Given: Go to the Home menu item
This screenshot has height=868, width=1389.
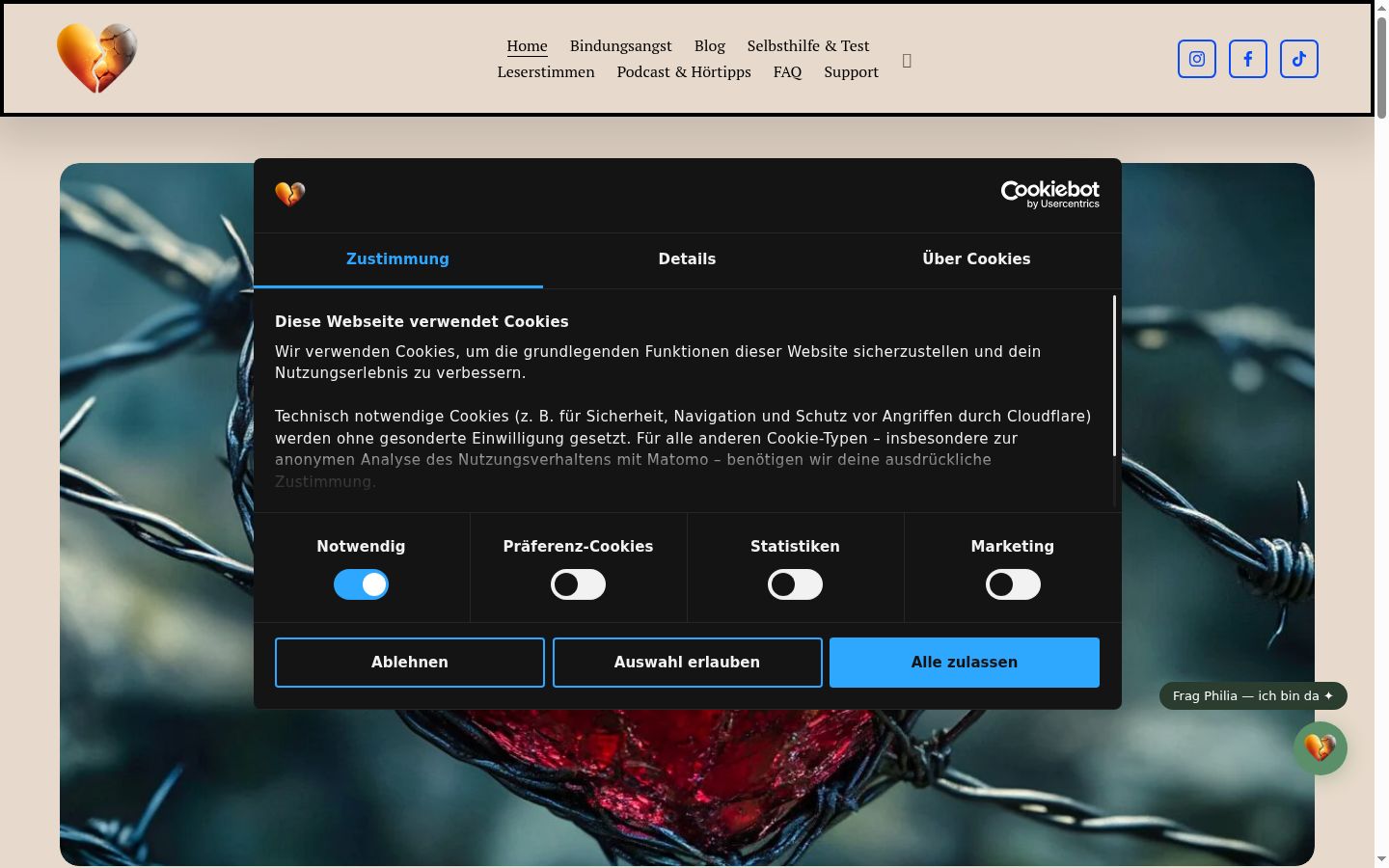Looking at the screenshot, I should [527, 46].
